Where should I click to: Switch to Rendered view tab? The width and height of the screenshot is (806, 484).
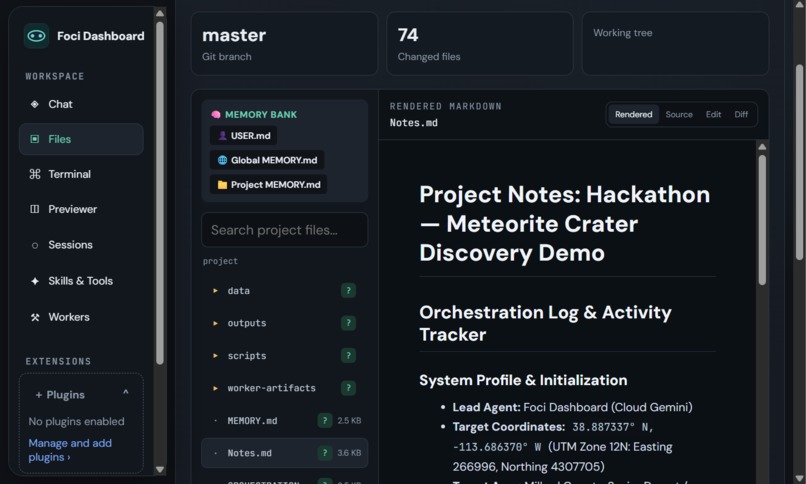click(633, 115)
